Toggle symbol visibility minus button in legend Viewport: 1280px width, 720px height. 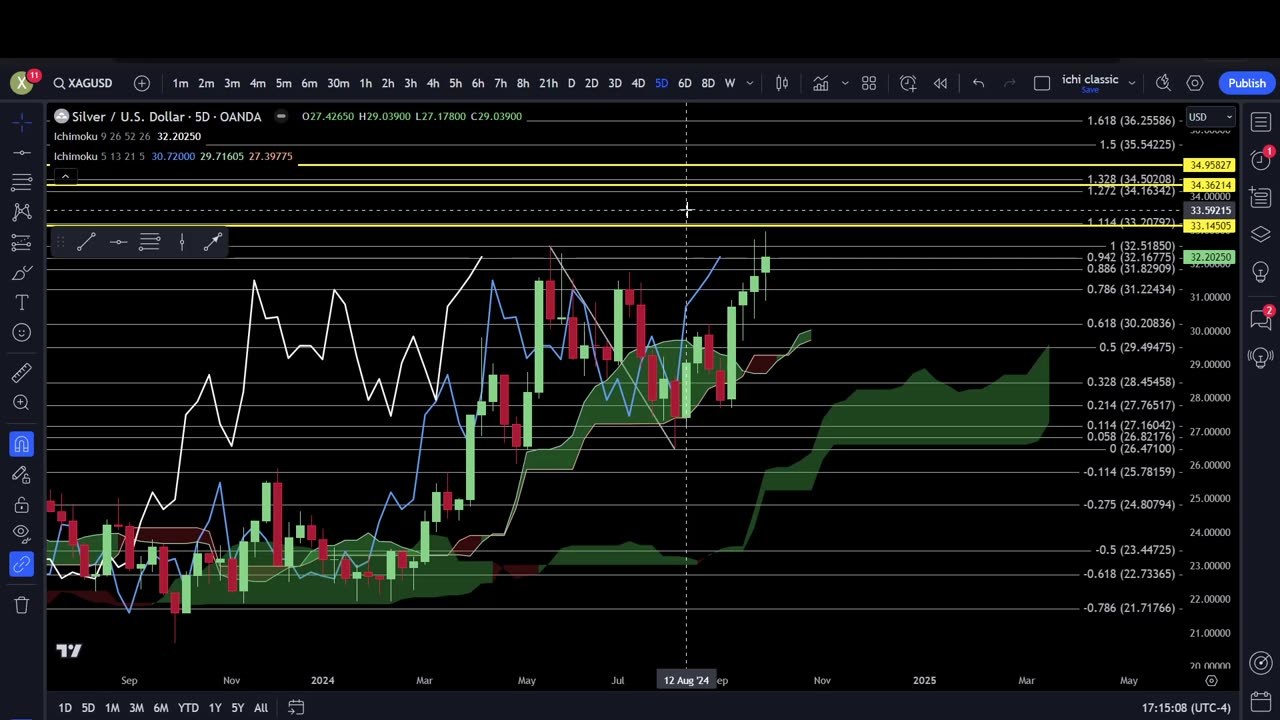coord(281,116)
